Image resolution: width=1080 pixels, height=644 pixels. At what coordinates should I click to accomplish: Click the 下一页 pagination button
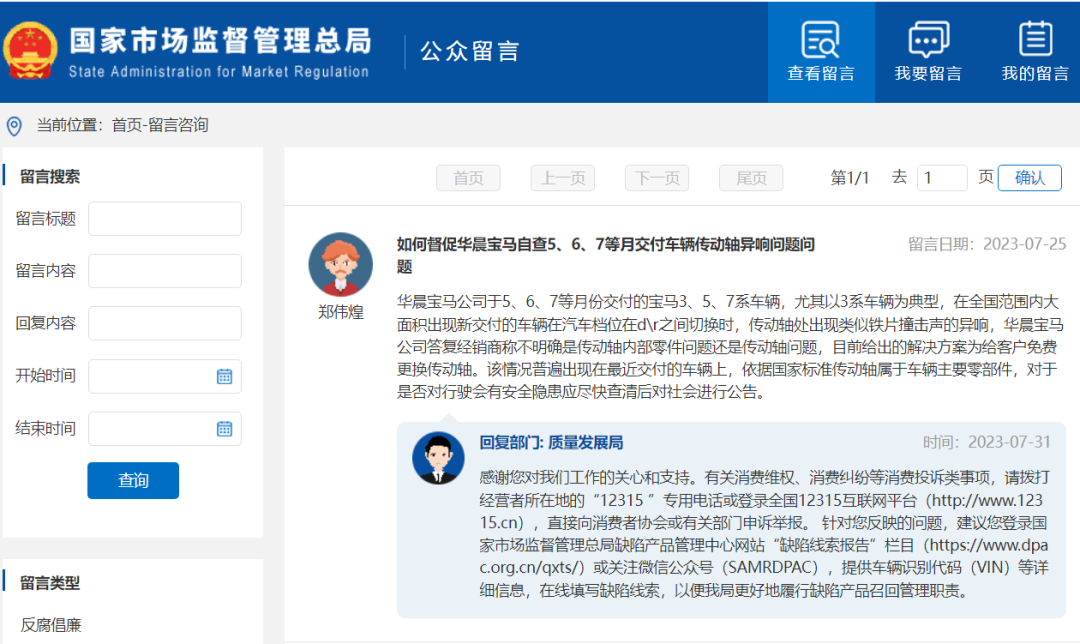(657, 178)
